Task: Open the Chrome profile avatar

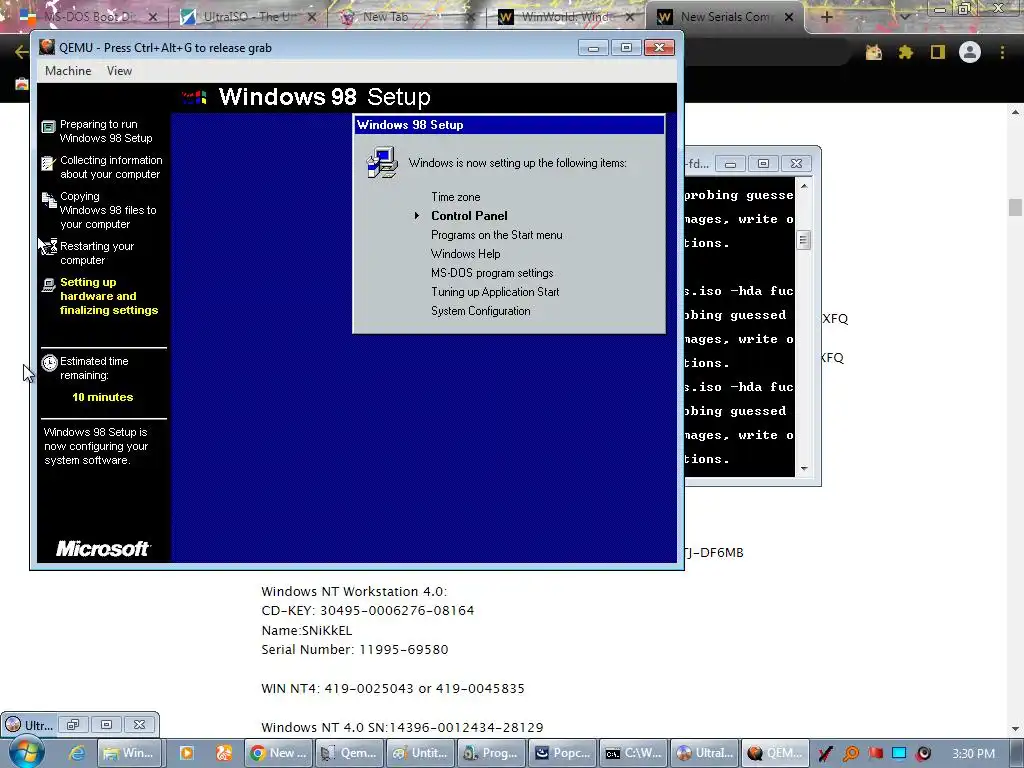Action: pyautogui.click(x=970, y=52)
